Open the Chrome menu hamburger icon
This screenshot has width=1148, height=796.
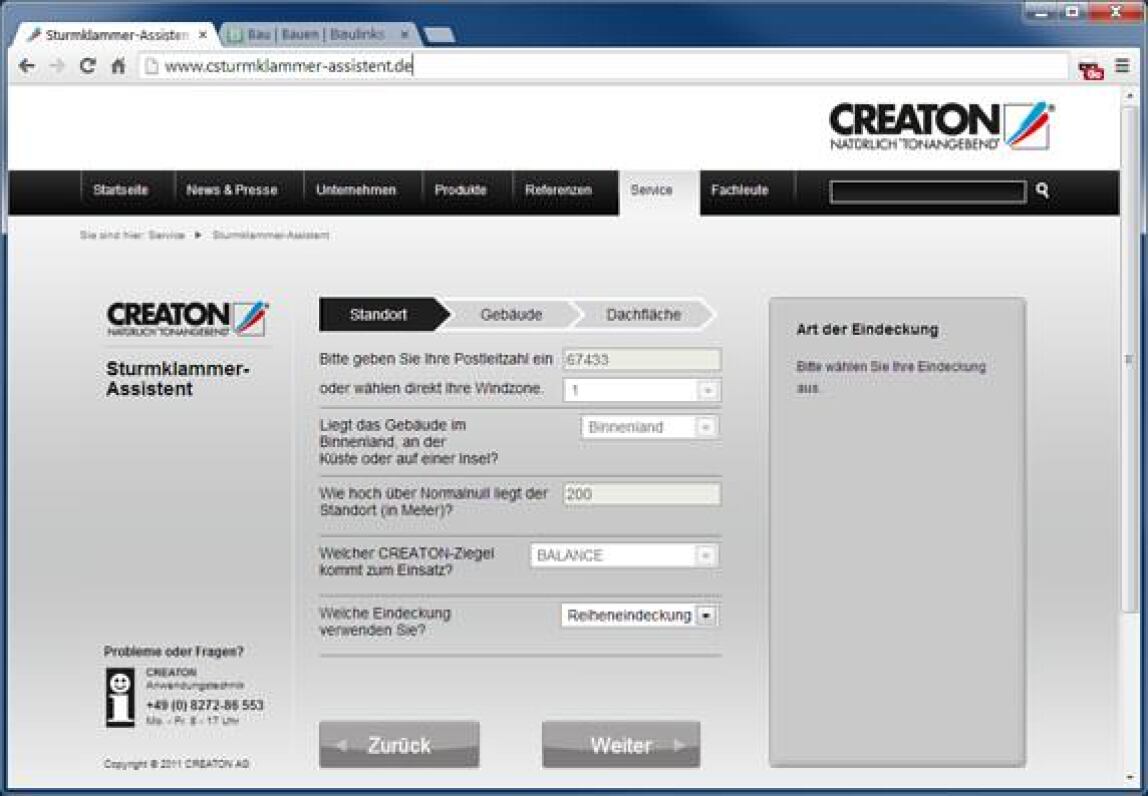coord(1122,66)
